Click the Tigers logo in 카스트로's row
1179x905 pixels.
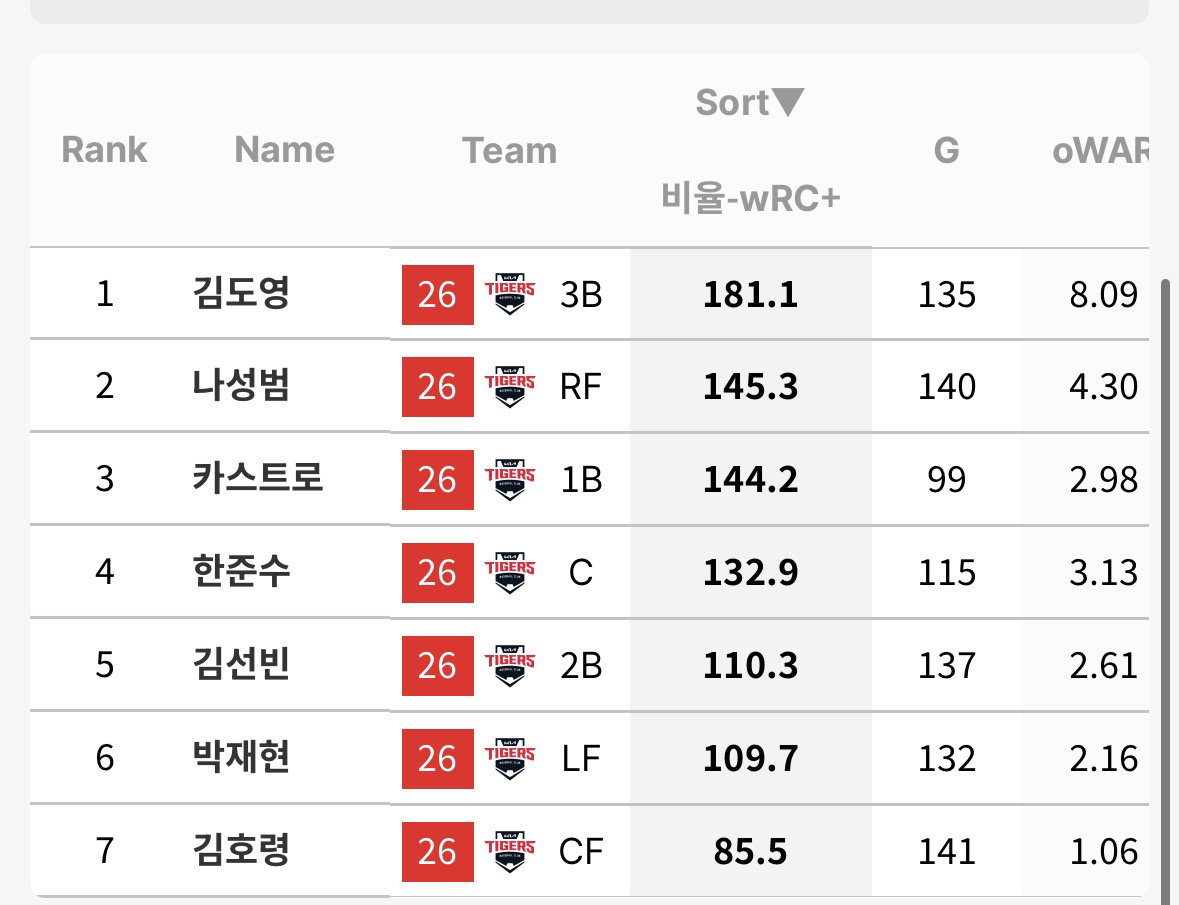[x=509, y=480]
